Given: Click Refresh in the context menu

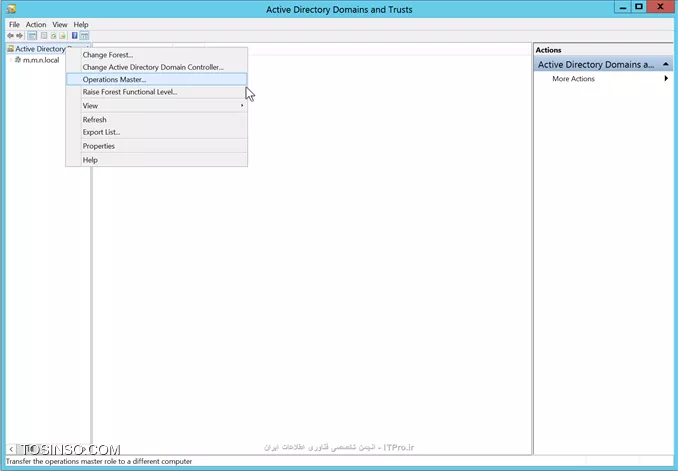Looking at the screenshot, I should 157,119.
